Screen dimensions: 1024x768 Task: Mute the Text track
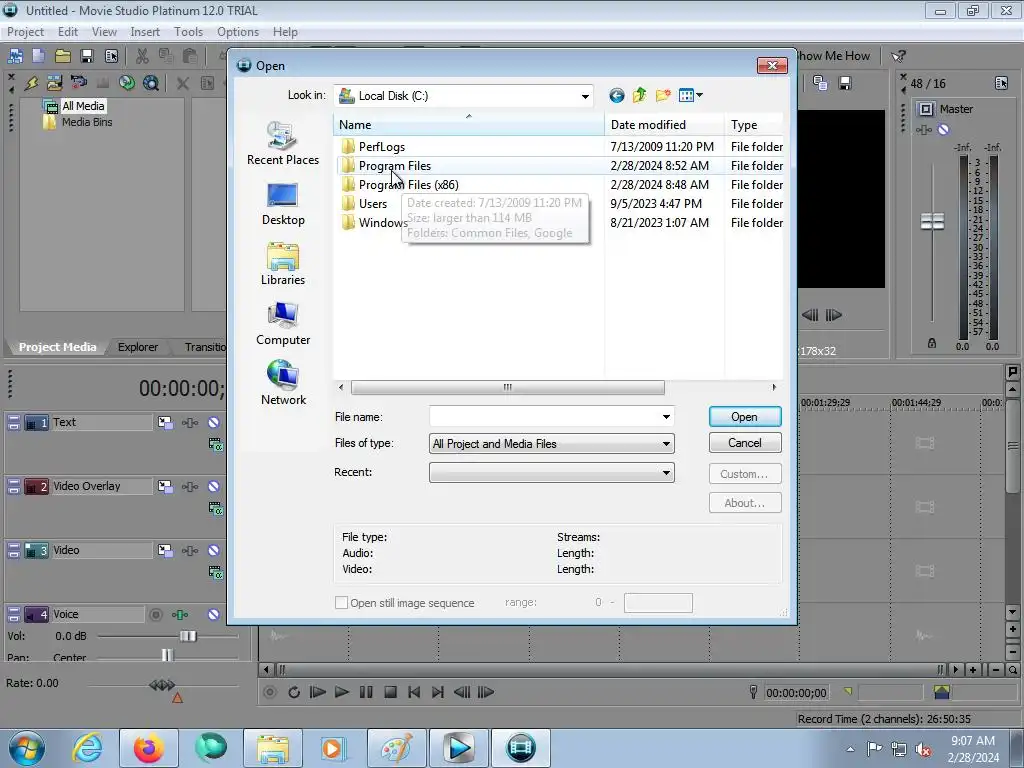[214, 423]
